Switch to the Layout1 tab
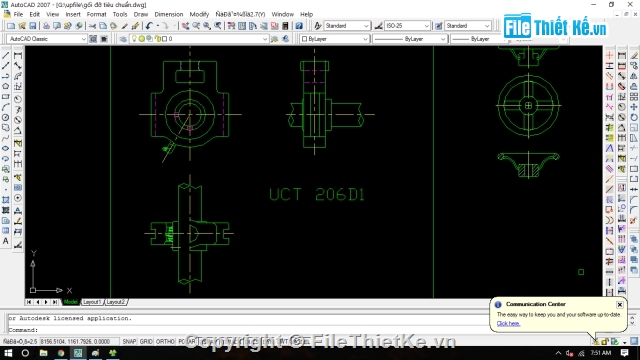 [92, 302]
